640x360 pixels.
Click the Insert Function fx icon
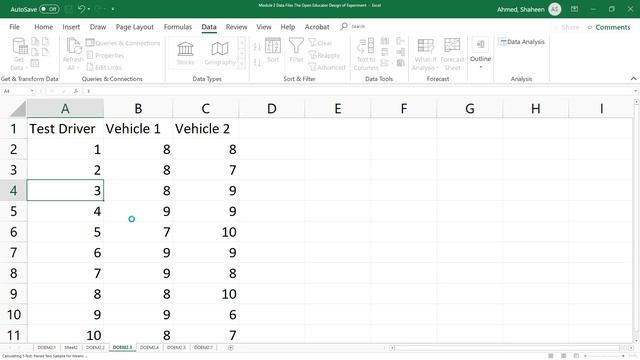click(76, 91)
